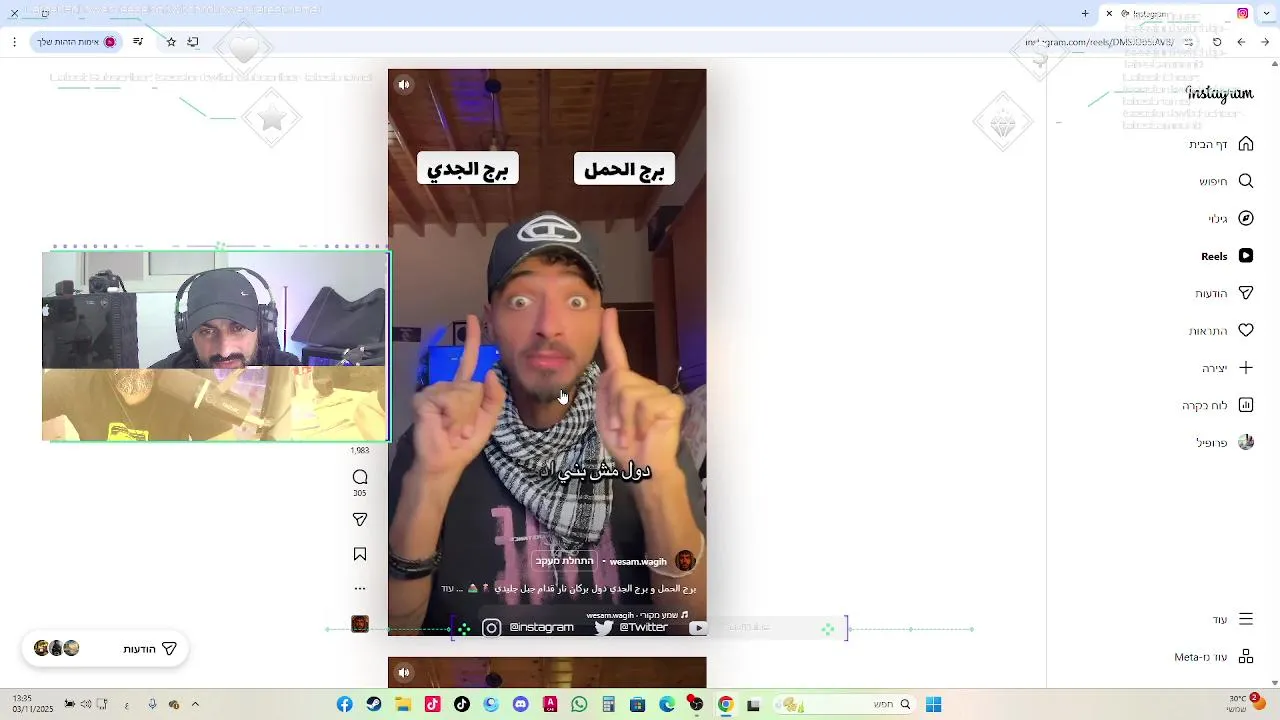Open the reel's three-dots options
Screen dimensions: 1280x720
[360, 588]
